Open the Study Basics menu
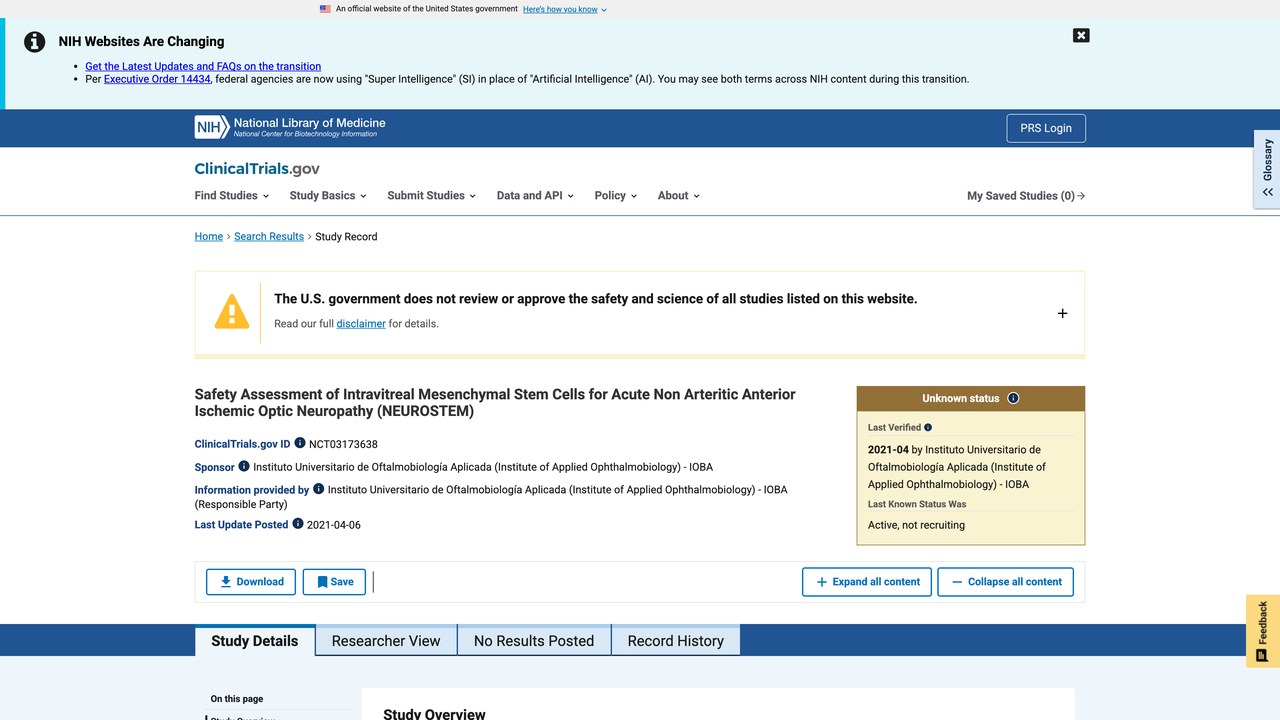Image resolution: width=1280 pixels, height=720 pixels. (x=328, y=196)
